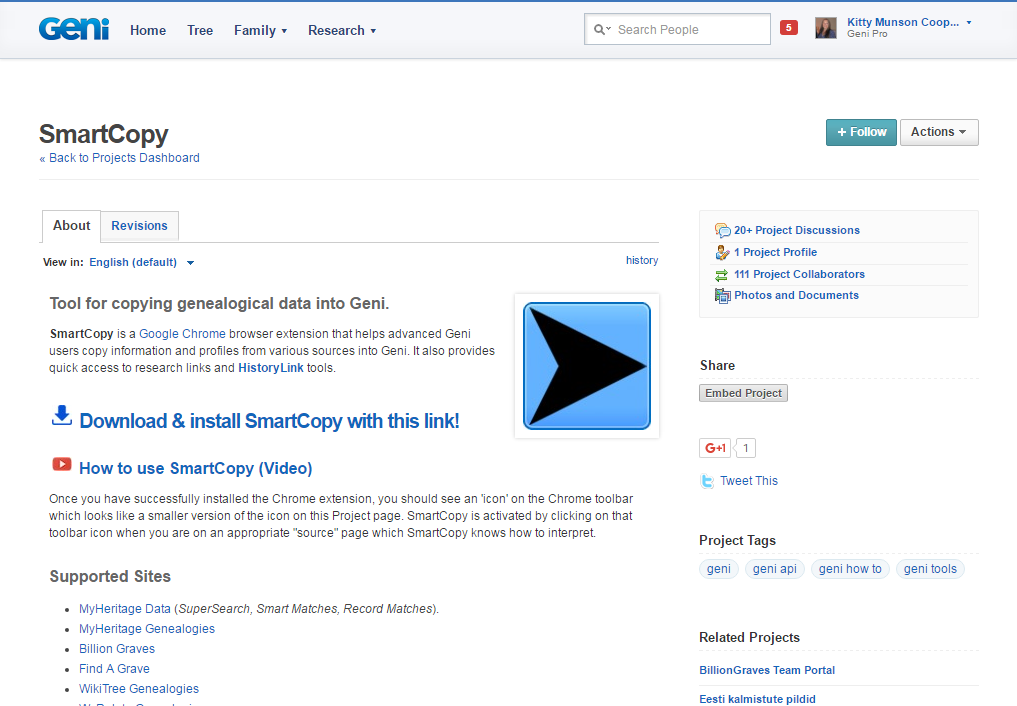The image size is (1017, 706).
Task: Open Eesti kalmistute pildid related project
Action: [757, 699]
